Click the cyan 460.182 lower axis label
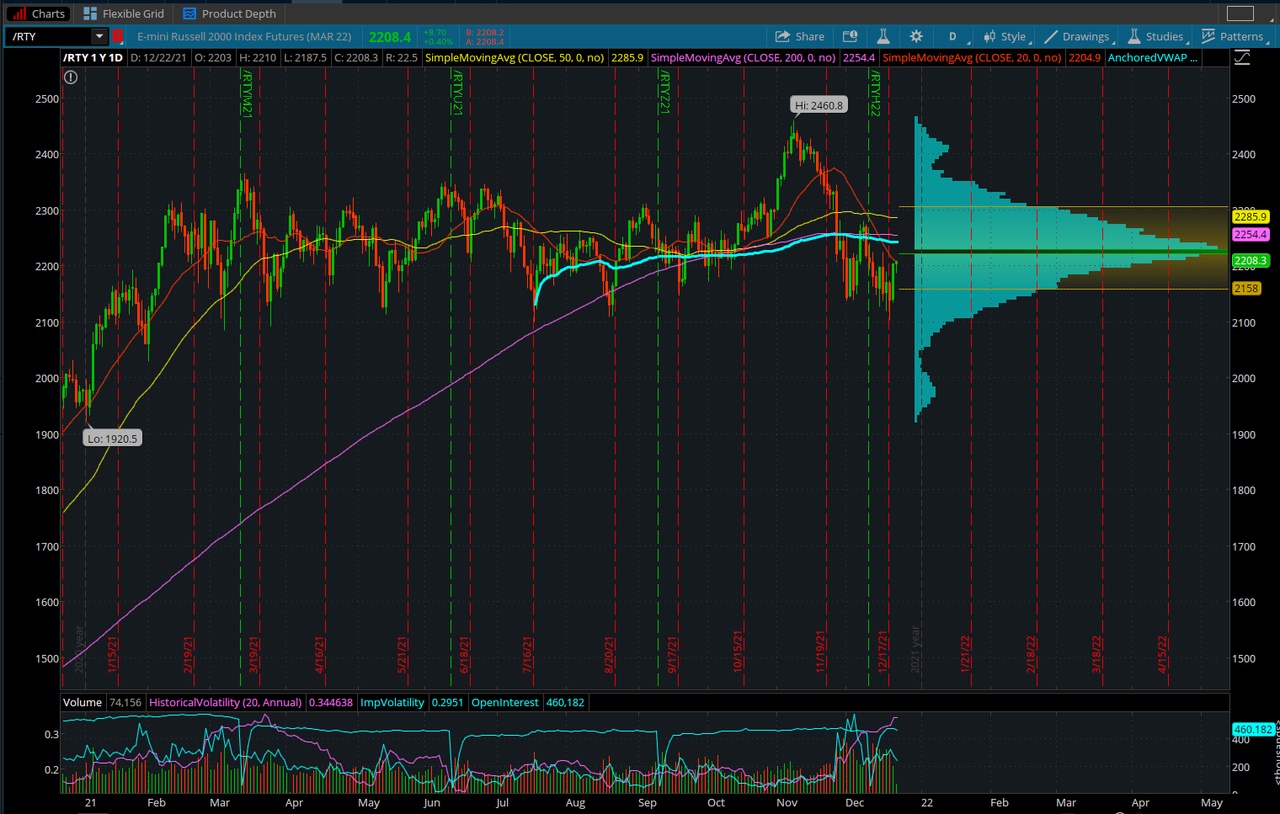This screenshot has height=814, width=1280. tap(1252, 729)
